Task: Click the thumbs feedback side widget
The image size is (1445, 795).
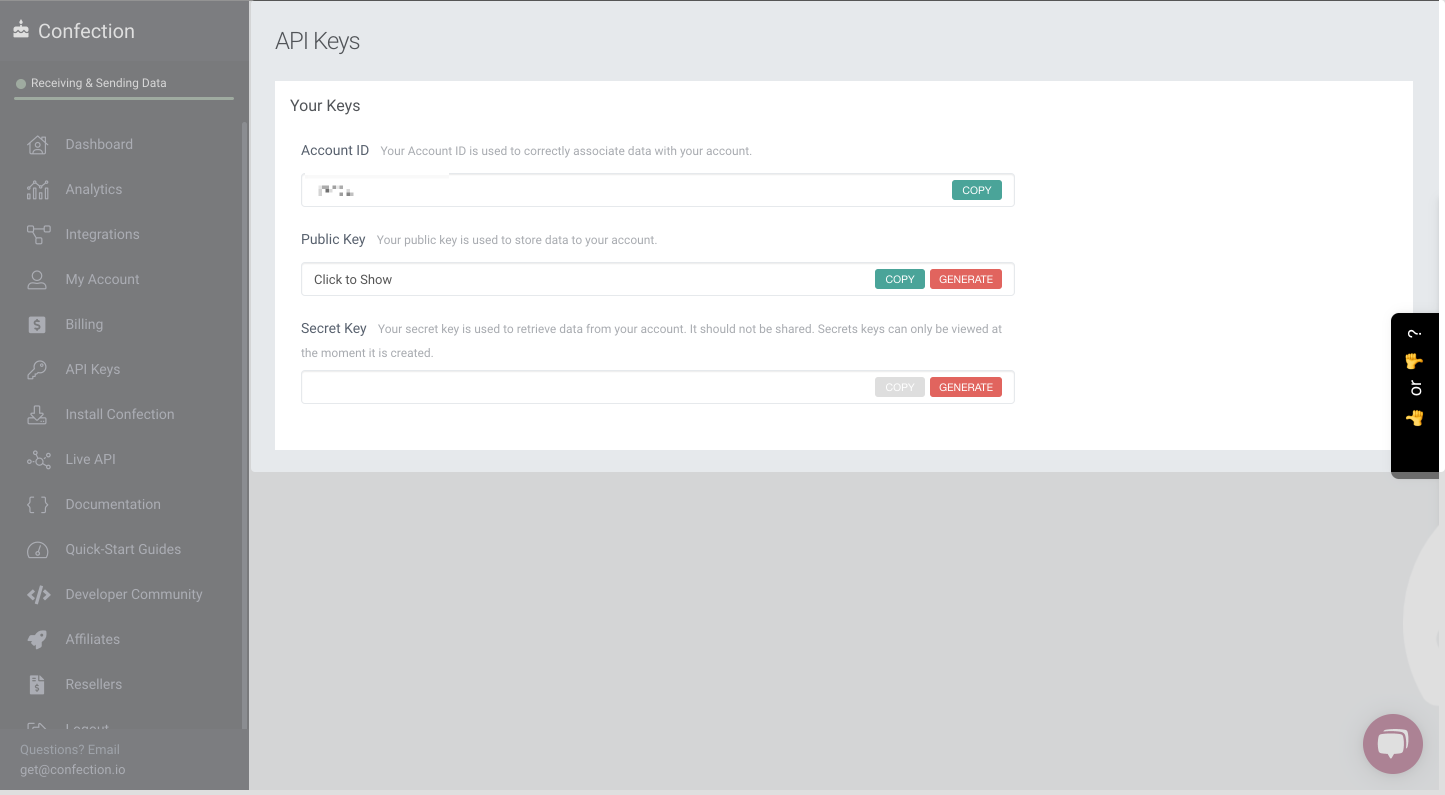Action: (1415, 390)
